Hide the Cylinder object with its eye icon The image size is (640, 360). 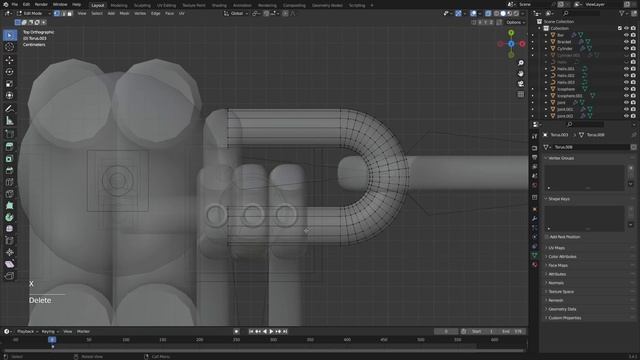click(627, 49)
